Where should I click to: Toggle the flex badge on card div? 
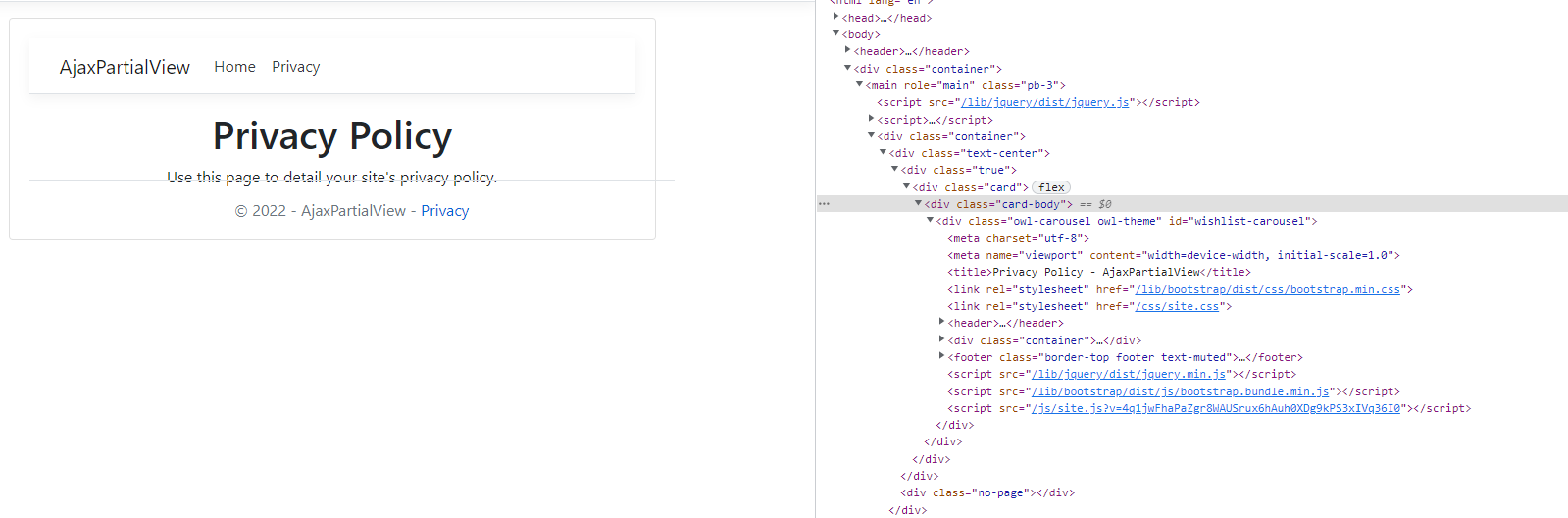[1051, 187]
